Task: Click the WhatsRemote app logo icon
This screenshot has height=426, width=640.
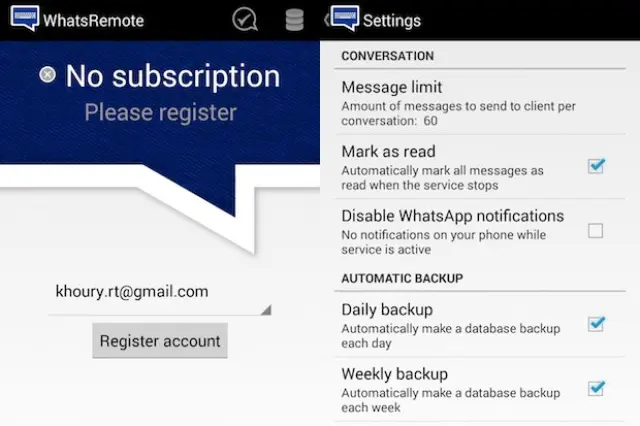Action: 24,19
